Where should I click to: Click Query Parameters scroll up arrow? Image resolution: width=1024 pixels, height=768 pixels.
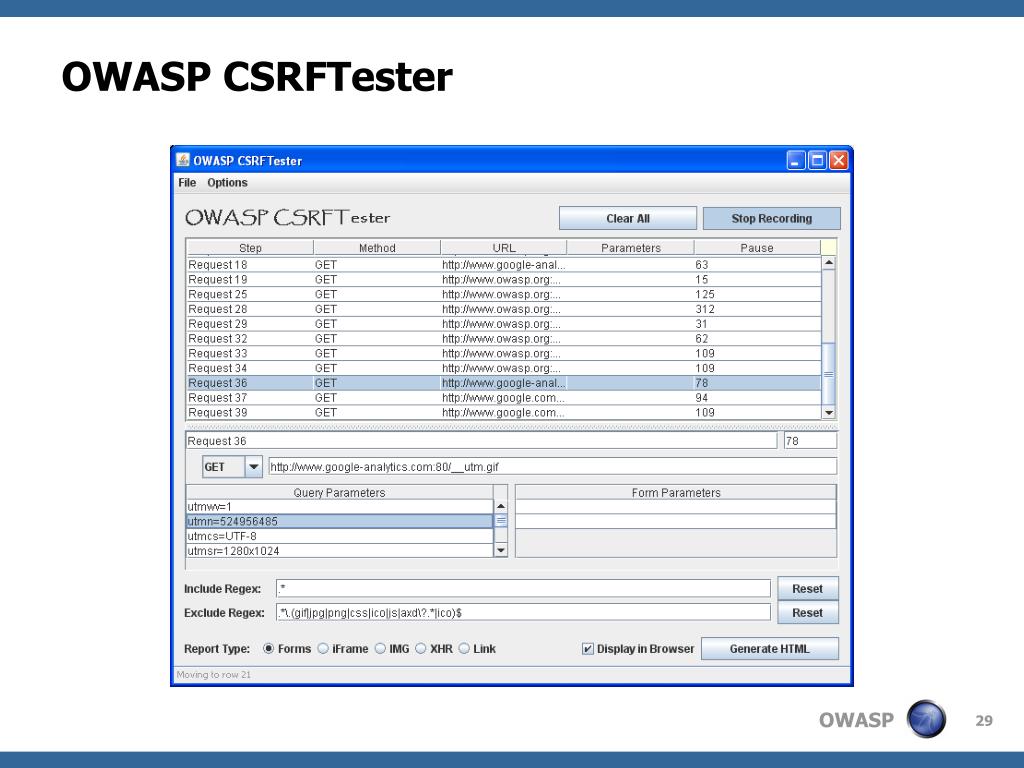[x=501, y=506]
